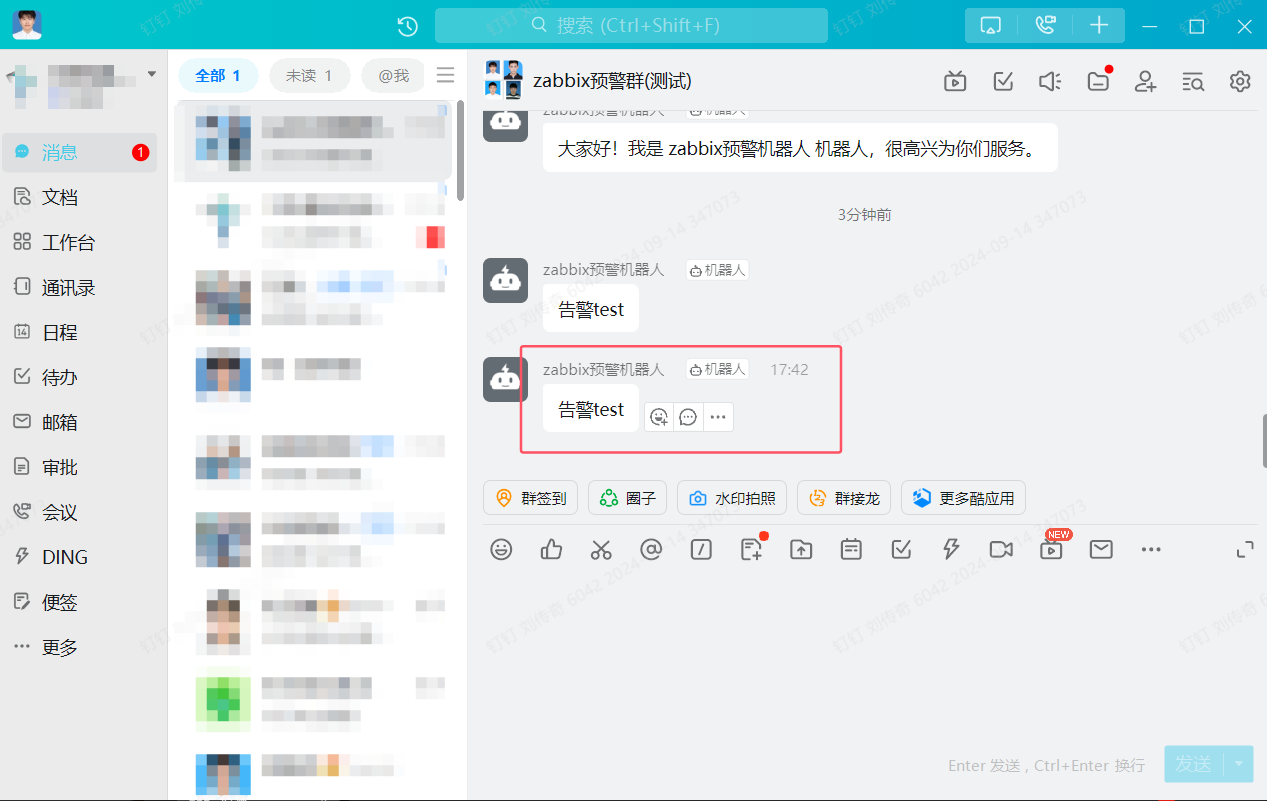Click the to-do checkbox icon in input toolbar

click(901, 549)
